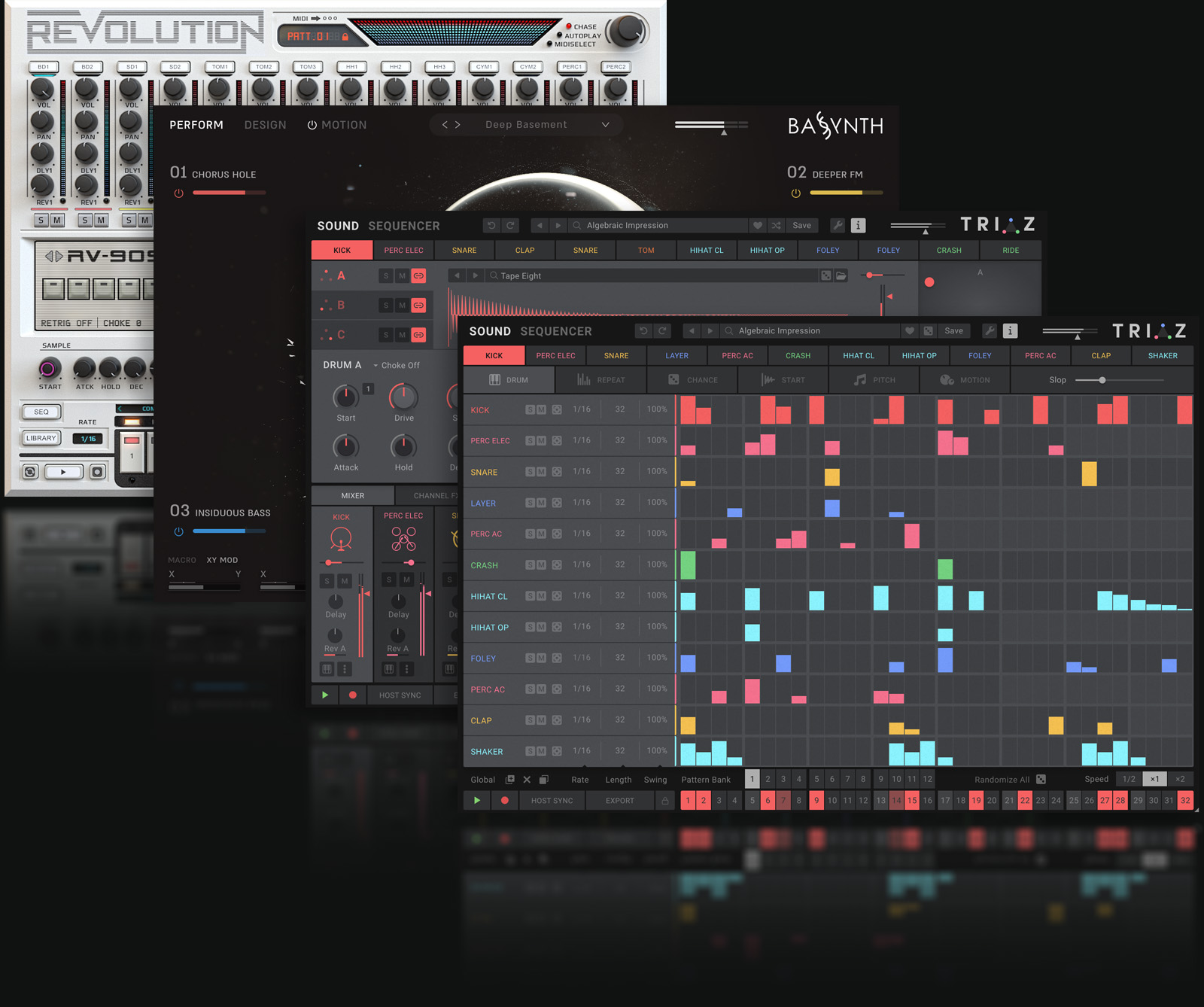Click the PERC ELEC icon in the mixer
The height and width of the screenshot is (1007, 1204).
pyautogui.click(x=403, y=539)
